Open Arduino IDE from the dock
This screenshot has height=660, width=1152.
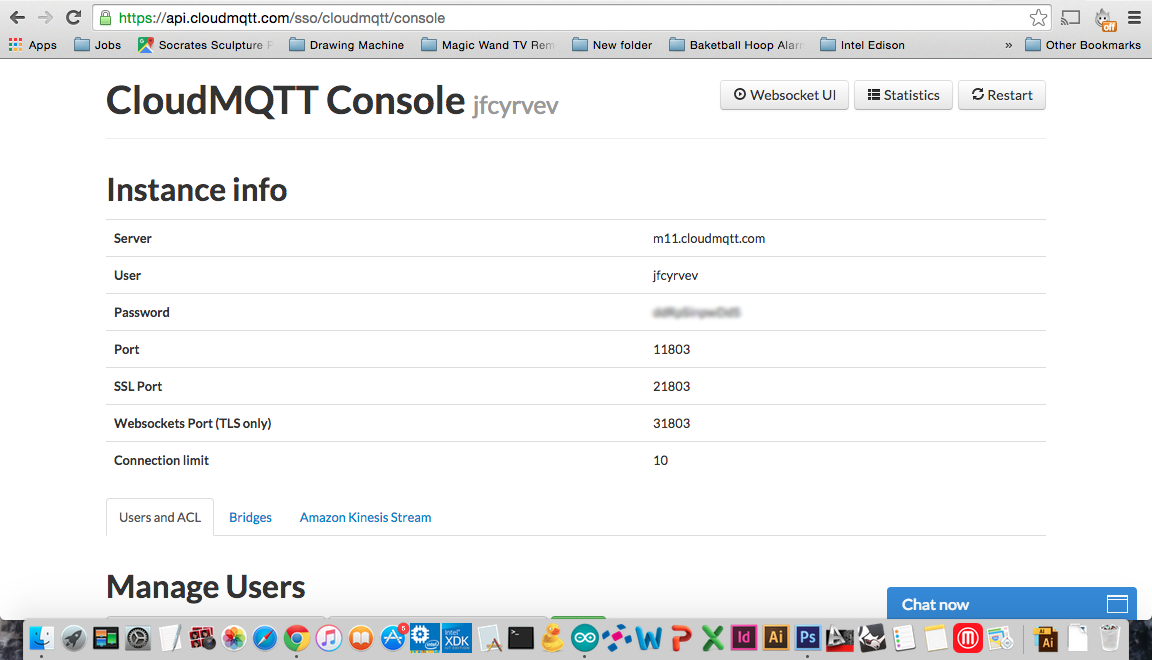point(585,638)
